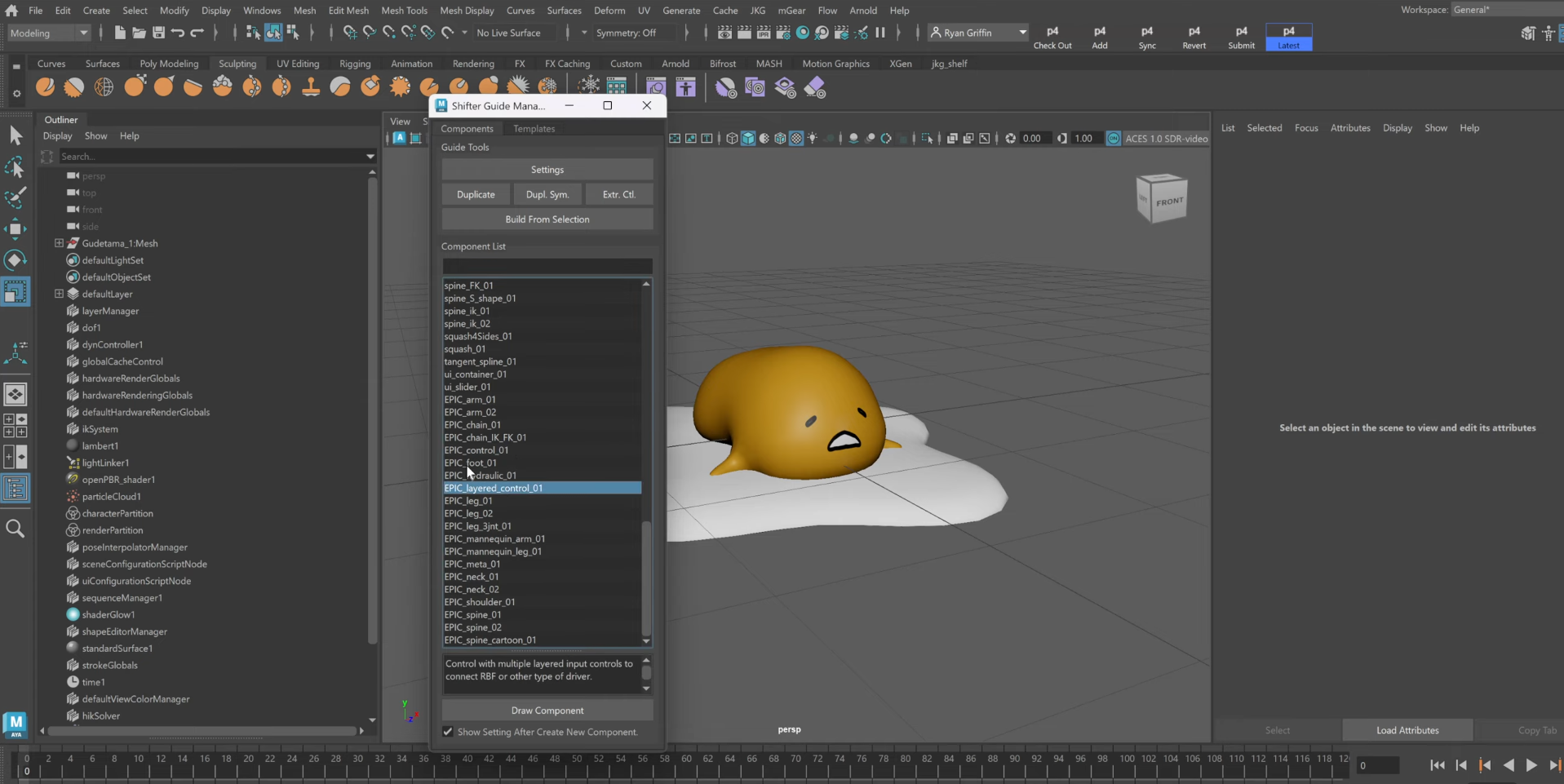Click the Undo arrow icon

(x=177, y=33)
